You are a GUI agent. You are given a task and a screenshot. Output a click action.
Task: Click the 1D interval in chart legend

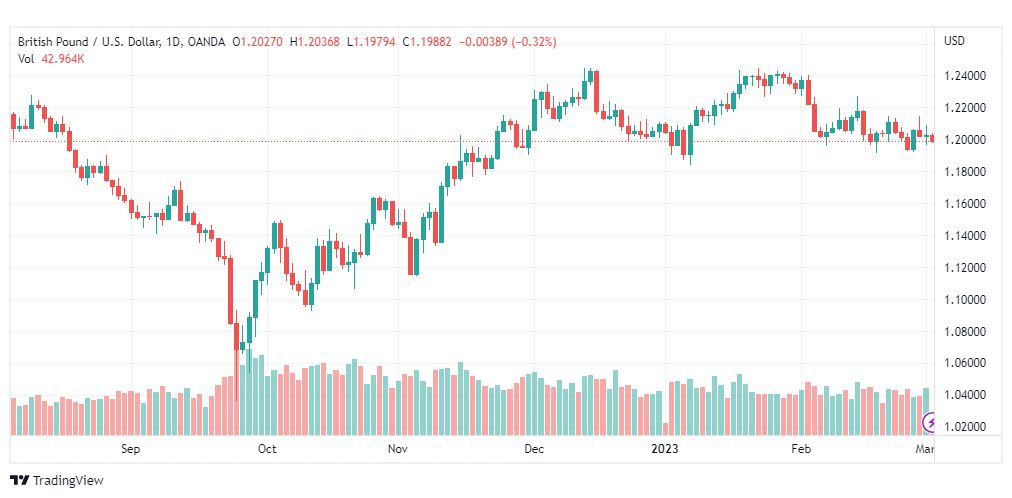pos(170,42)
